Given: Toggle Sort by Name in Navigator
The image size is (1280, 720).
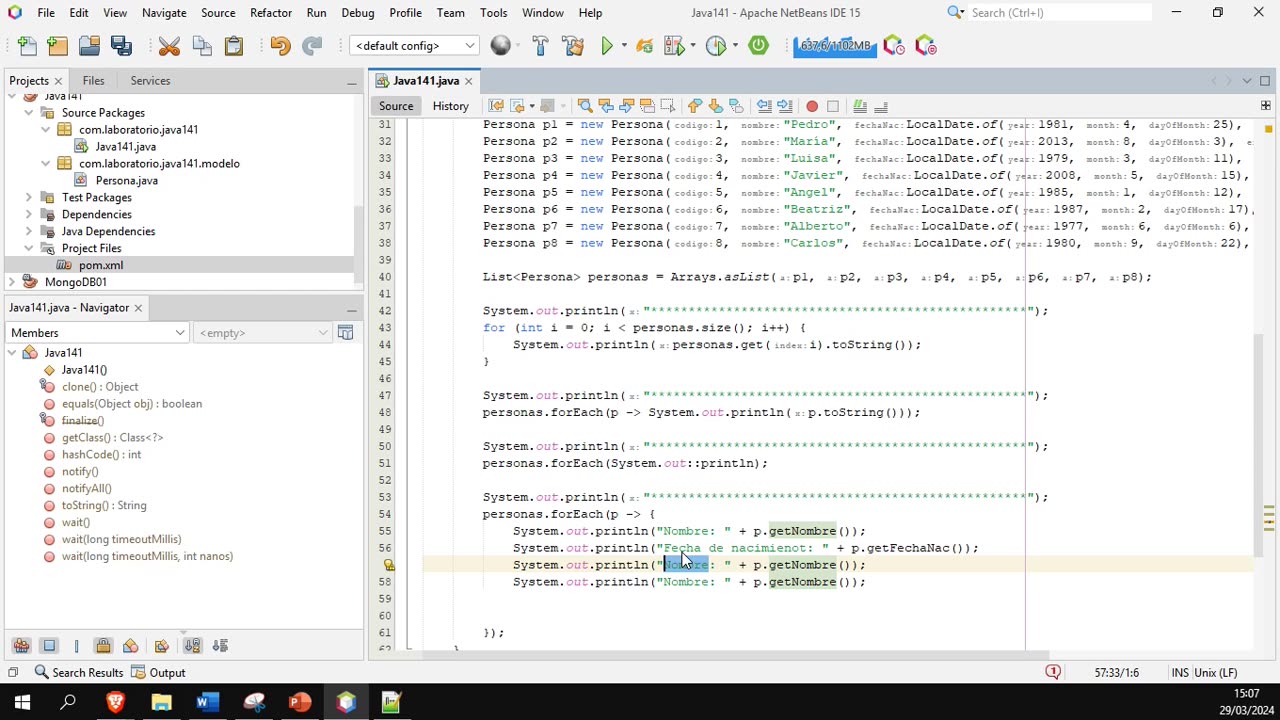Looking at the screenshot, I should point(193,646).
